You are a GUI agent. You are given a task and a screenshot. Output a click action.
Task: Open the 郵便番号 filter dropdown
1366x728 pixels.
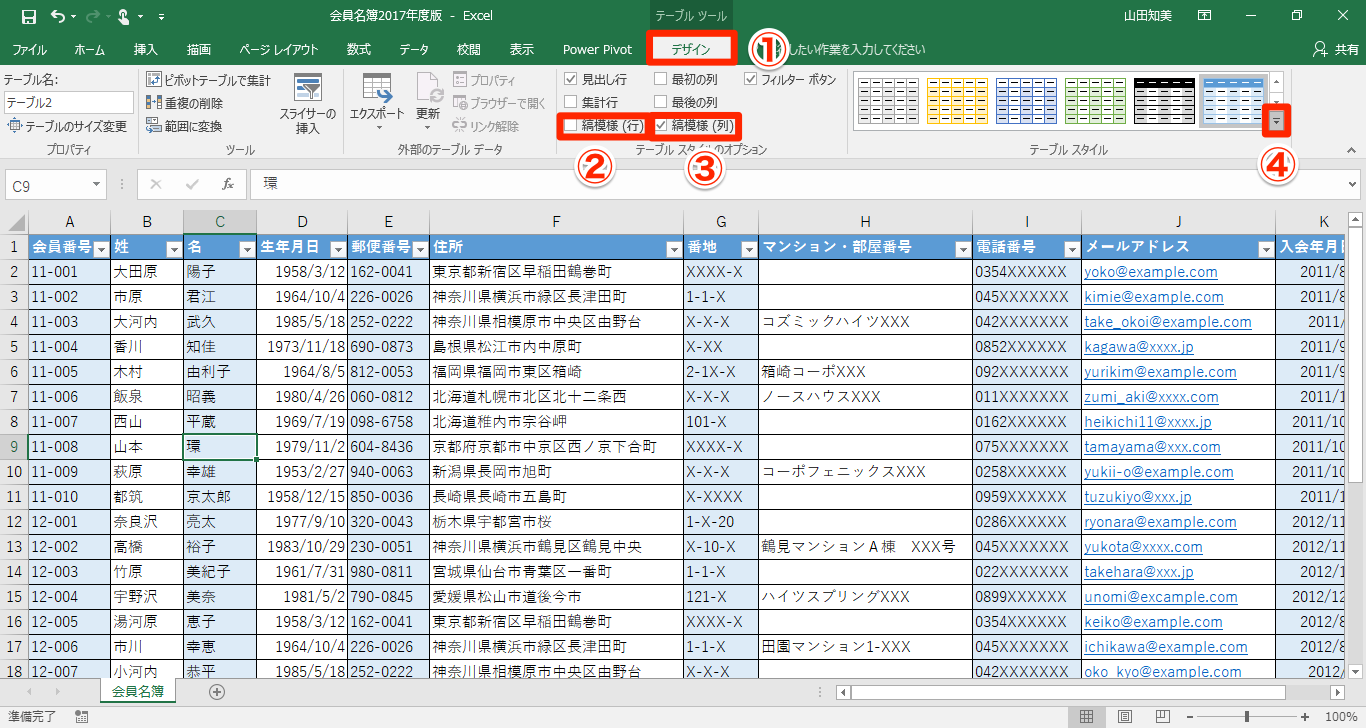pos(420,248)
